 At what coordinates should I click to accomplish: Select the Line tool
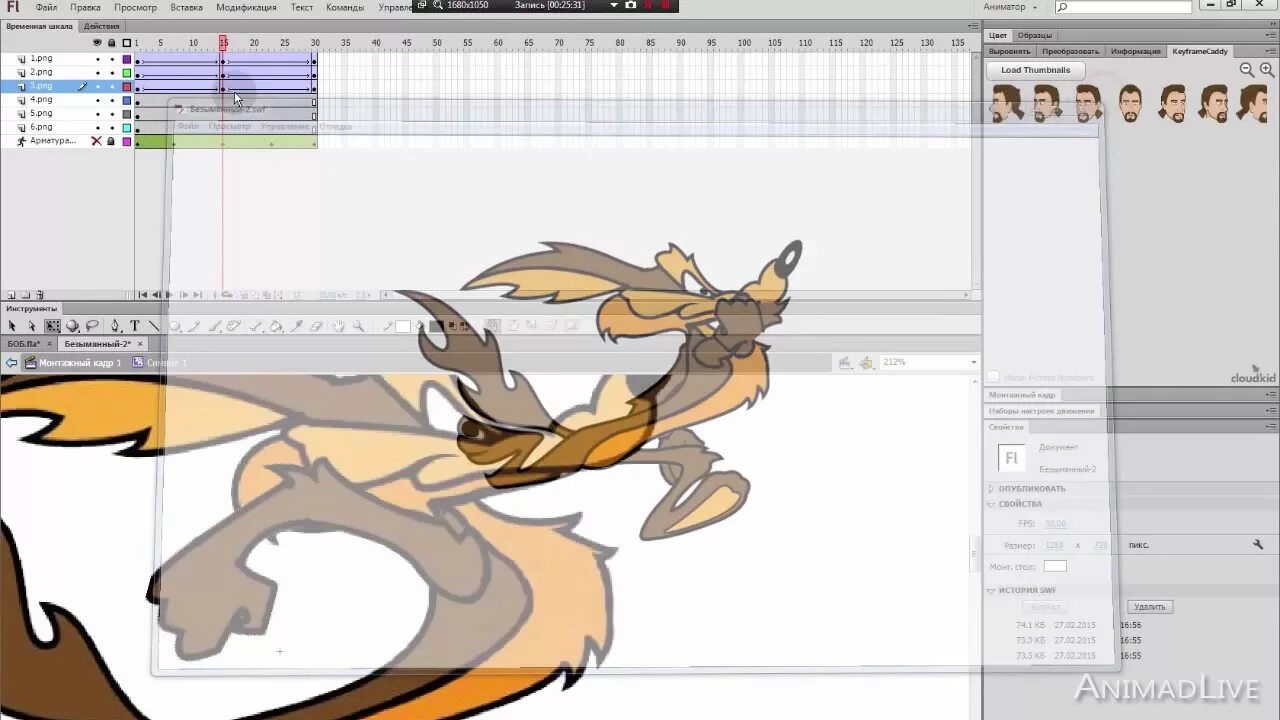click(153, 326)
